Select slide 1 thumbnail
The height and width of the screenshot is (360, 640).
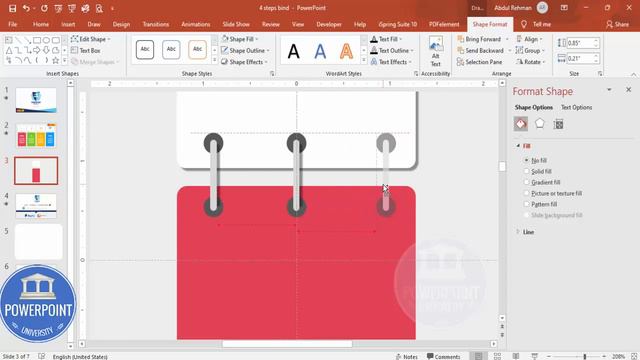(x=36, y=100)
